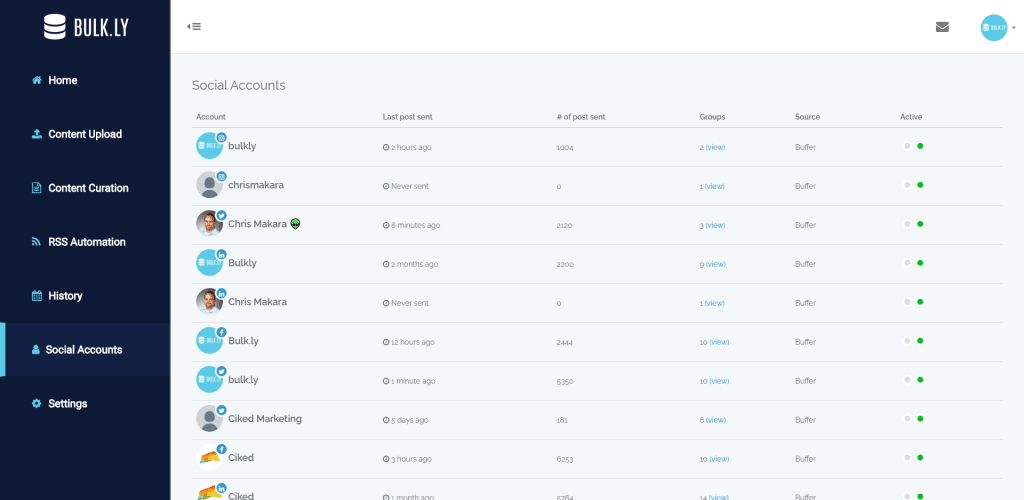This screenshot has width=1024, height=500.
Task: View the 9 groups for Bulkly
Action: click(715, 264)
